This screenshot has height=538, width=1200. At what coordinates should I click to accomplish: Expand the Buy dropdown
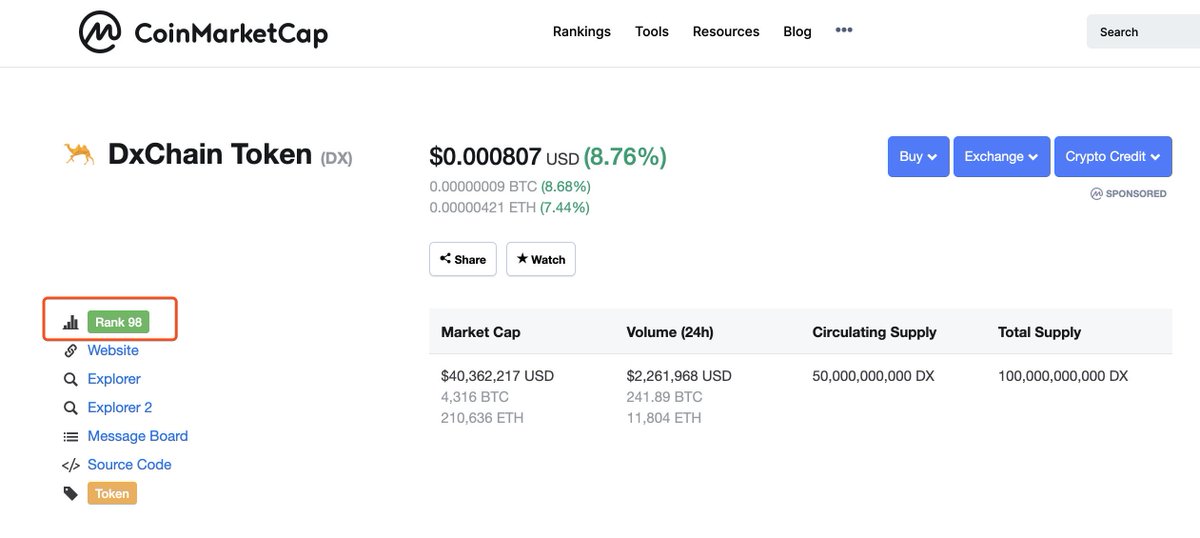point(918,157)
